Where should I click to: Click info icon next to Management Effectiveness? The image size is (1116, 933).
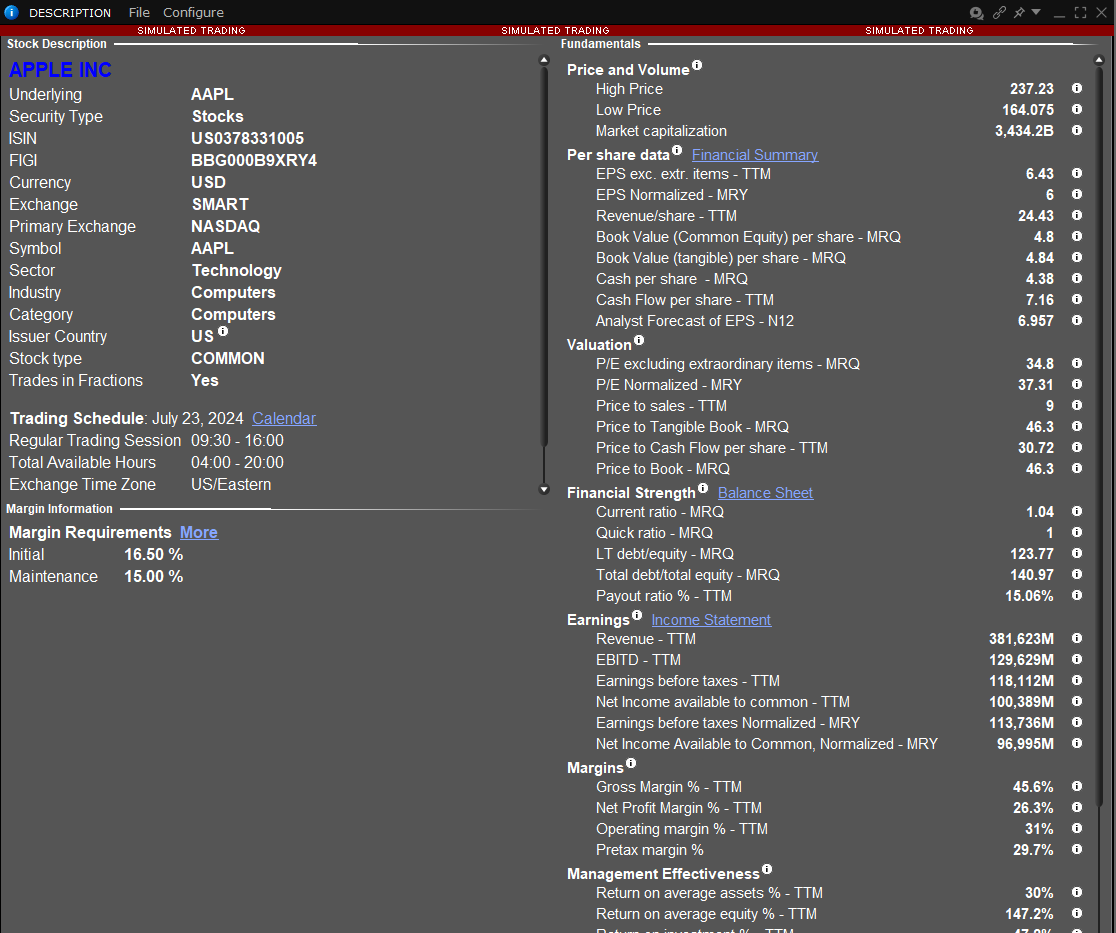click(x=767, y=870)
